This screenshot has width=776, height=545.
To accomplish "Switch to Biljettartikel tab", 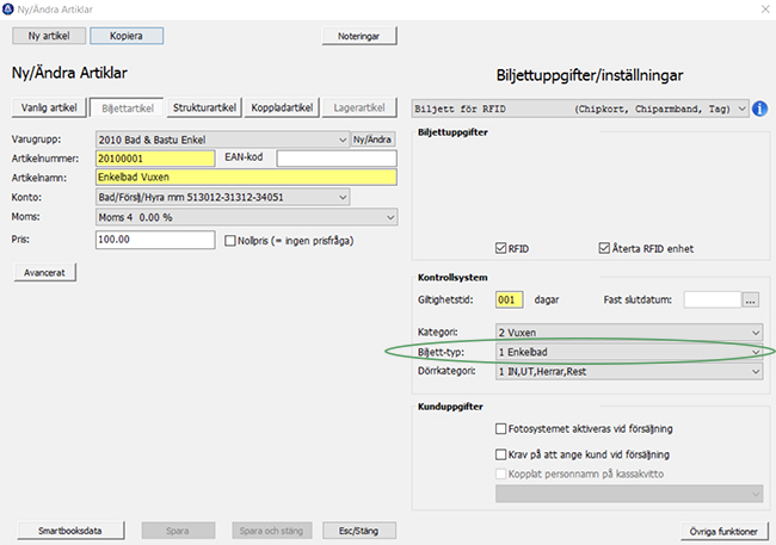I will coord(127,107).
